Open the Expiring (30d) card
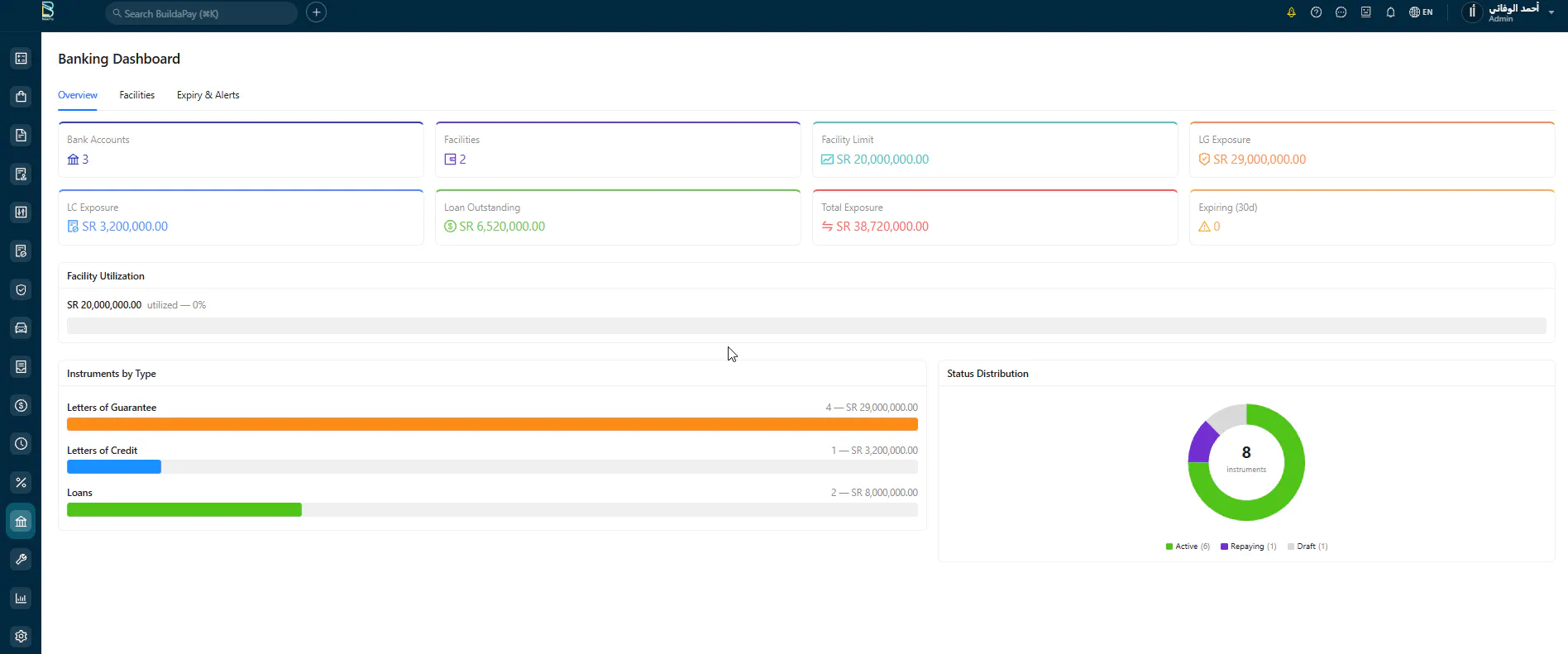 [1372, 217]
